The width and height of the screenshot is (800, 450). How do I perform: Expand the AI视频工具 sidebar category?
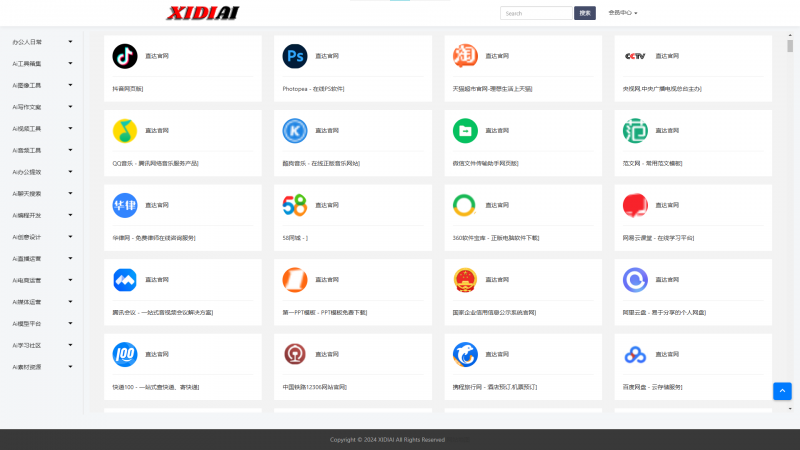coord(42,129)
